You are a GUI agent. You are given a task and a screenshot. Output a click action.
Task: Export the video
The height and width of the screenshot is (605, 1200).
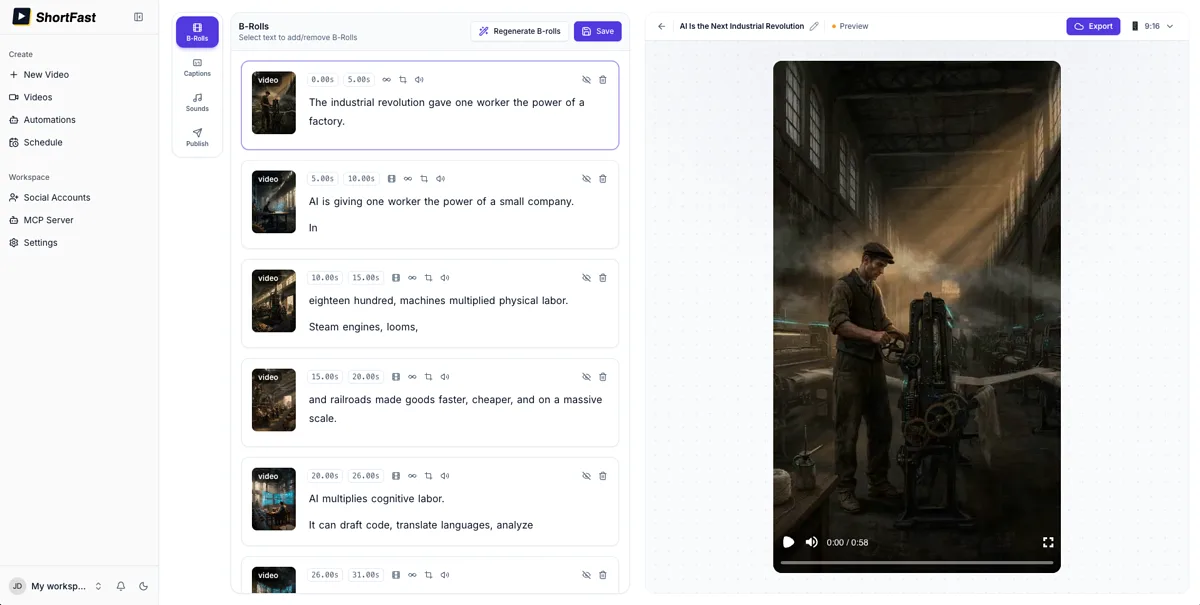[x=1093, y=26]
